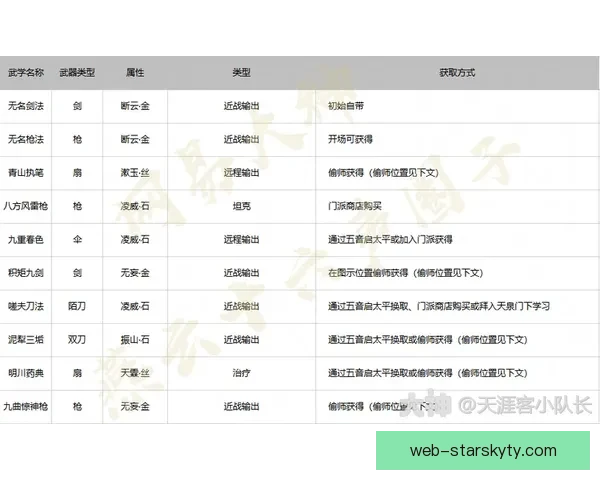Select the 九重春色 name cell
Screen dimensions: 600x480
(26, 240)
